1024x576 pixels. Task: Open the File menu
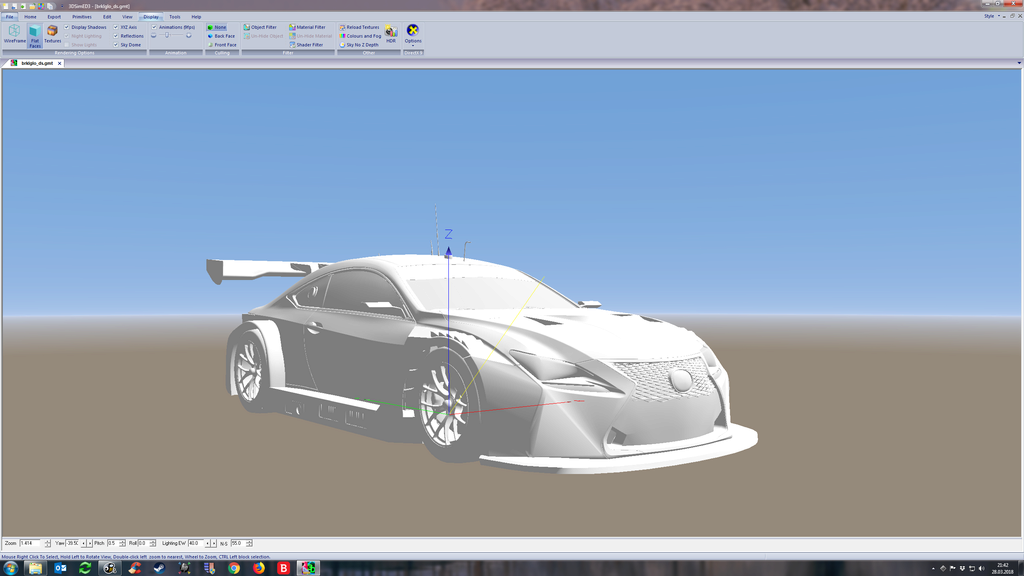(x=9, y=16)
